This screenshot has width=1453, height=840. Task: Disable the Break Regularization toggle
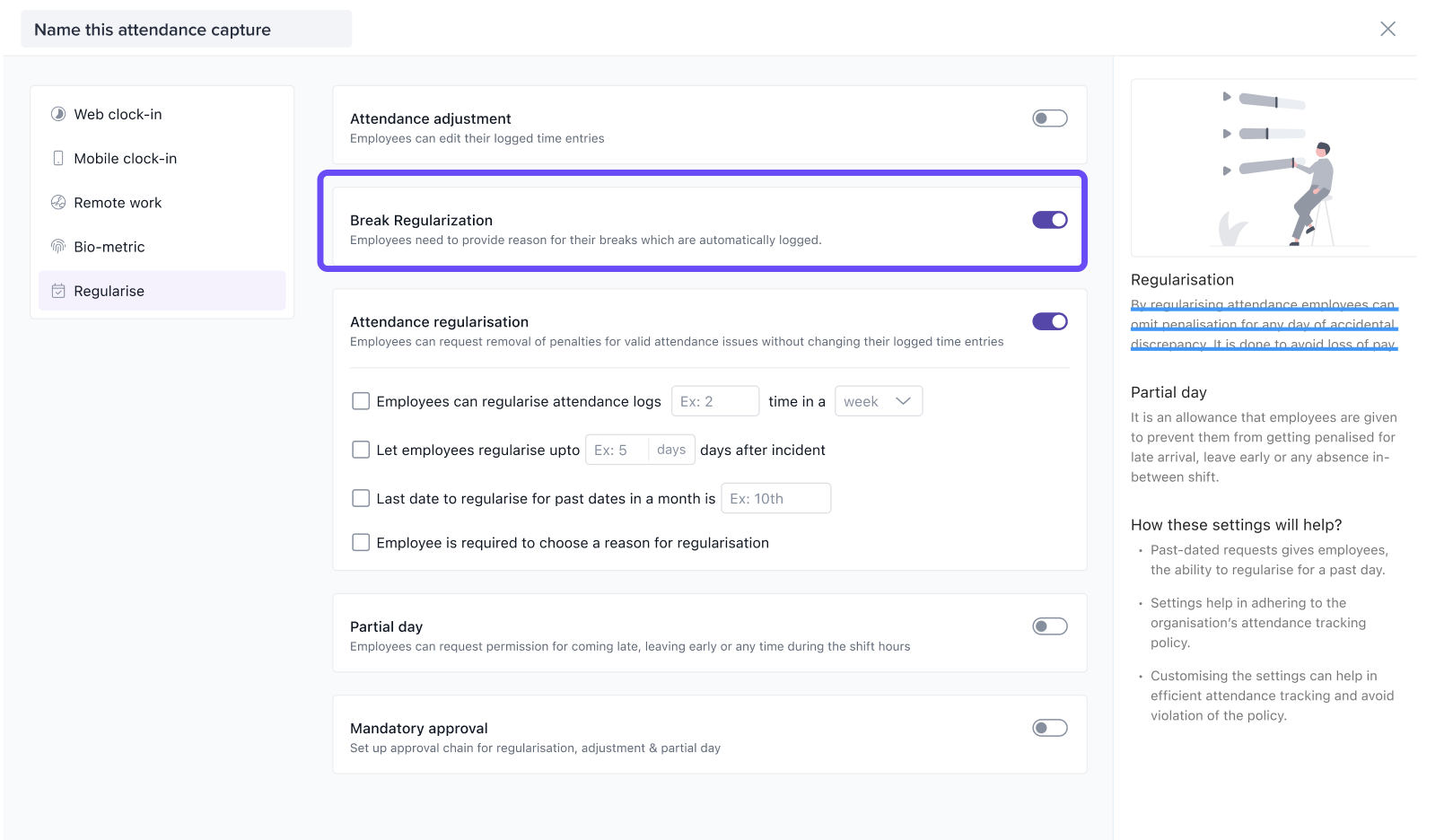coord(1049,220)
